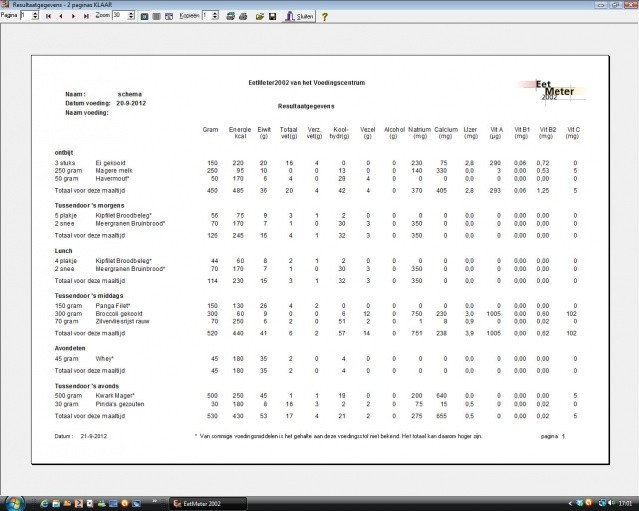Decrease Pagina with the spinner down arrow

(x=35, y=18)
